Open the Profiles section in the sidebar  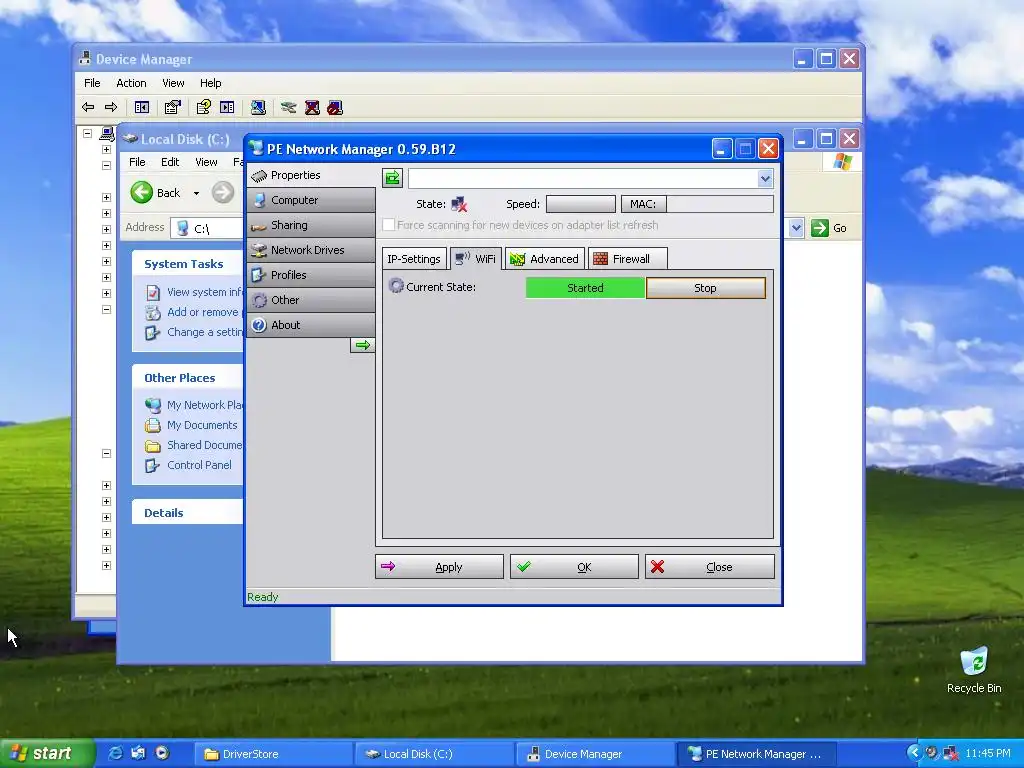tap(311, 275)
